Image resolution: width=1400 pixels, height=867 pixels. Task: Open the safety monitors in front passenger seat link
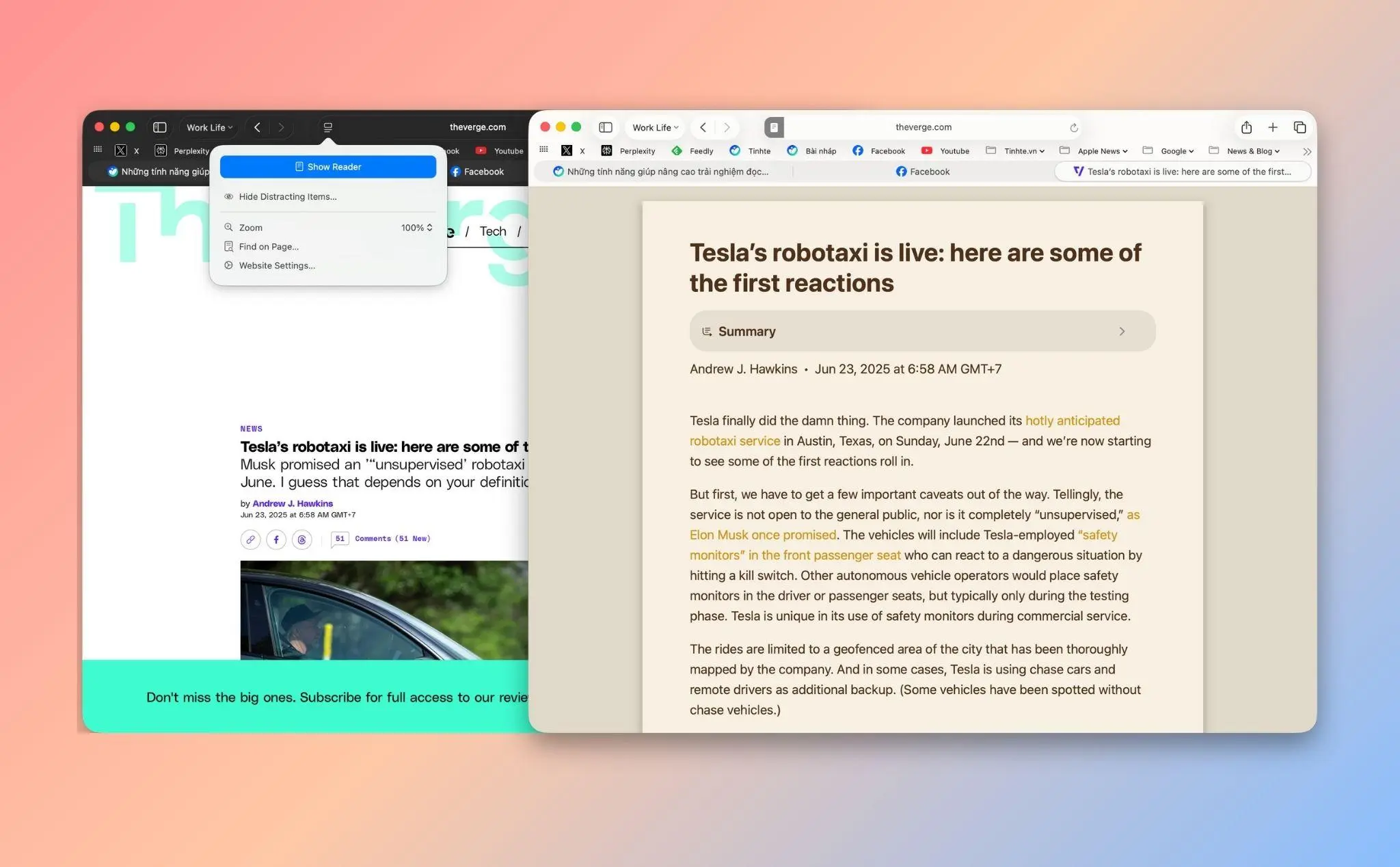click(x=904, y=545)
